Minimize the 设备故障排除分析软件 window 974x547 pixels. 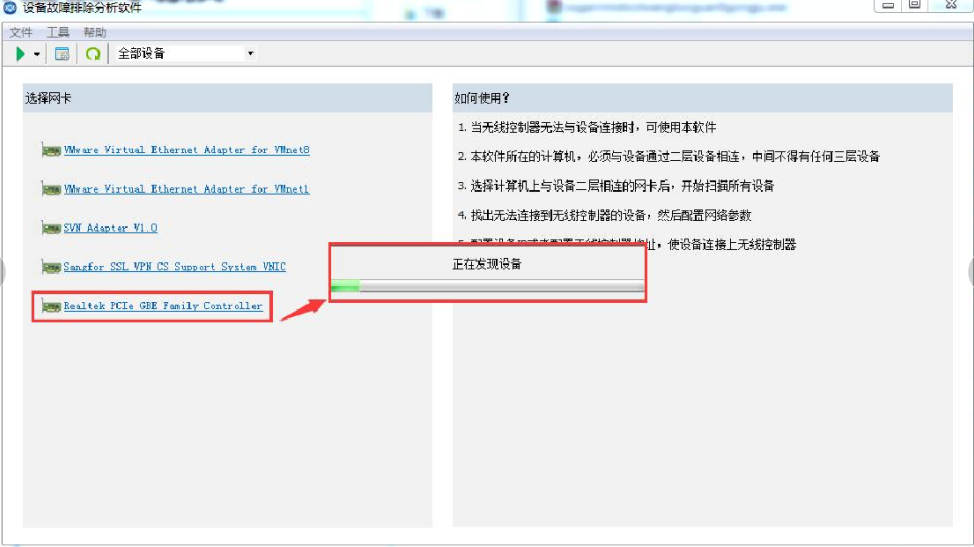tap(888, 6)
